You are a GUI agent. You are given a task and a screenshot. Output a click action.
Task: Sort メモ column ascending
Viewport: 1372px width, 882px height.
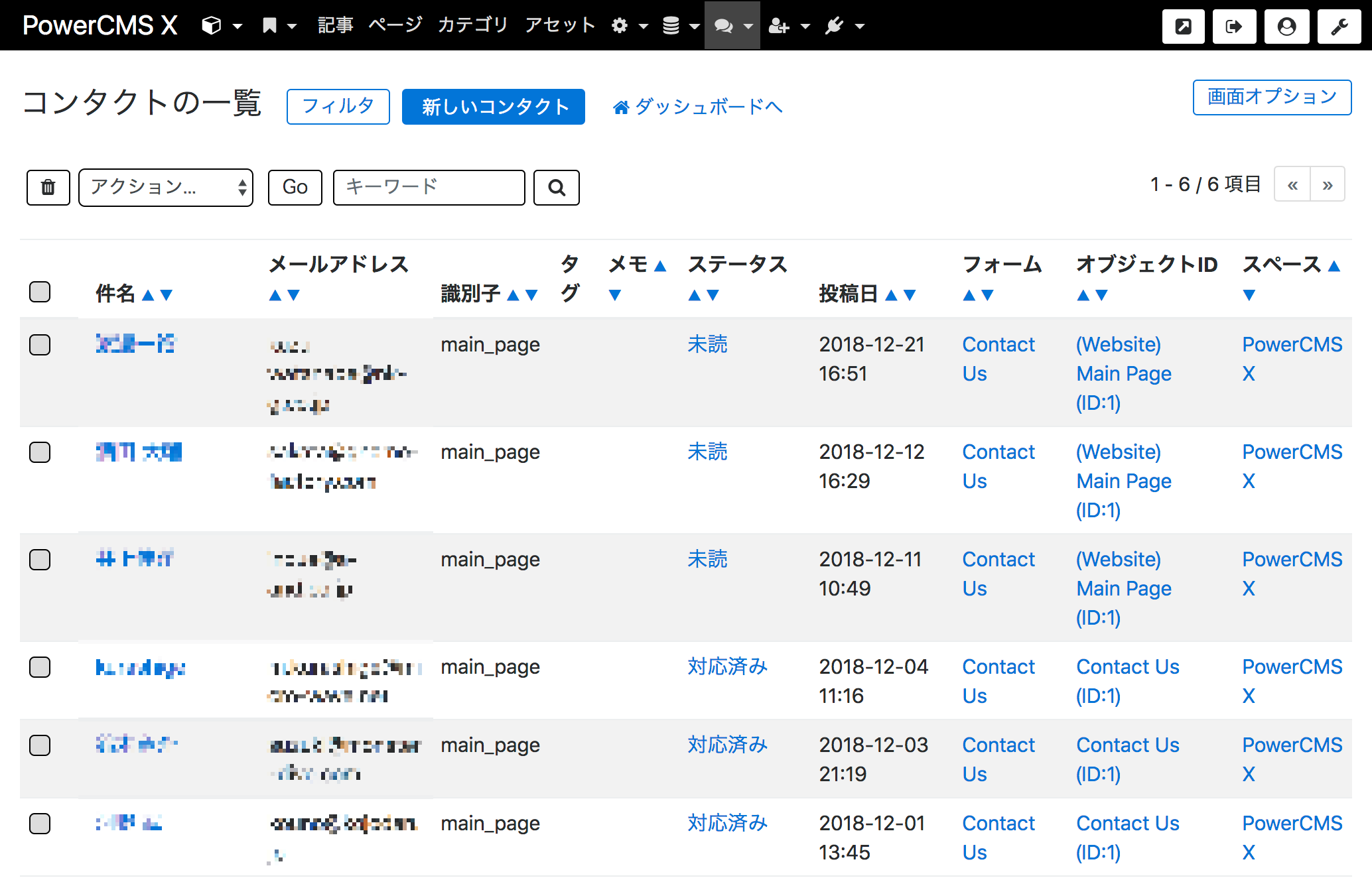(659, 266)
